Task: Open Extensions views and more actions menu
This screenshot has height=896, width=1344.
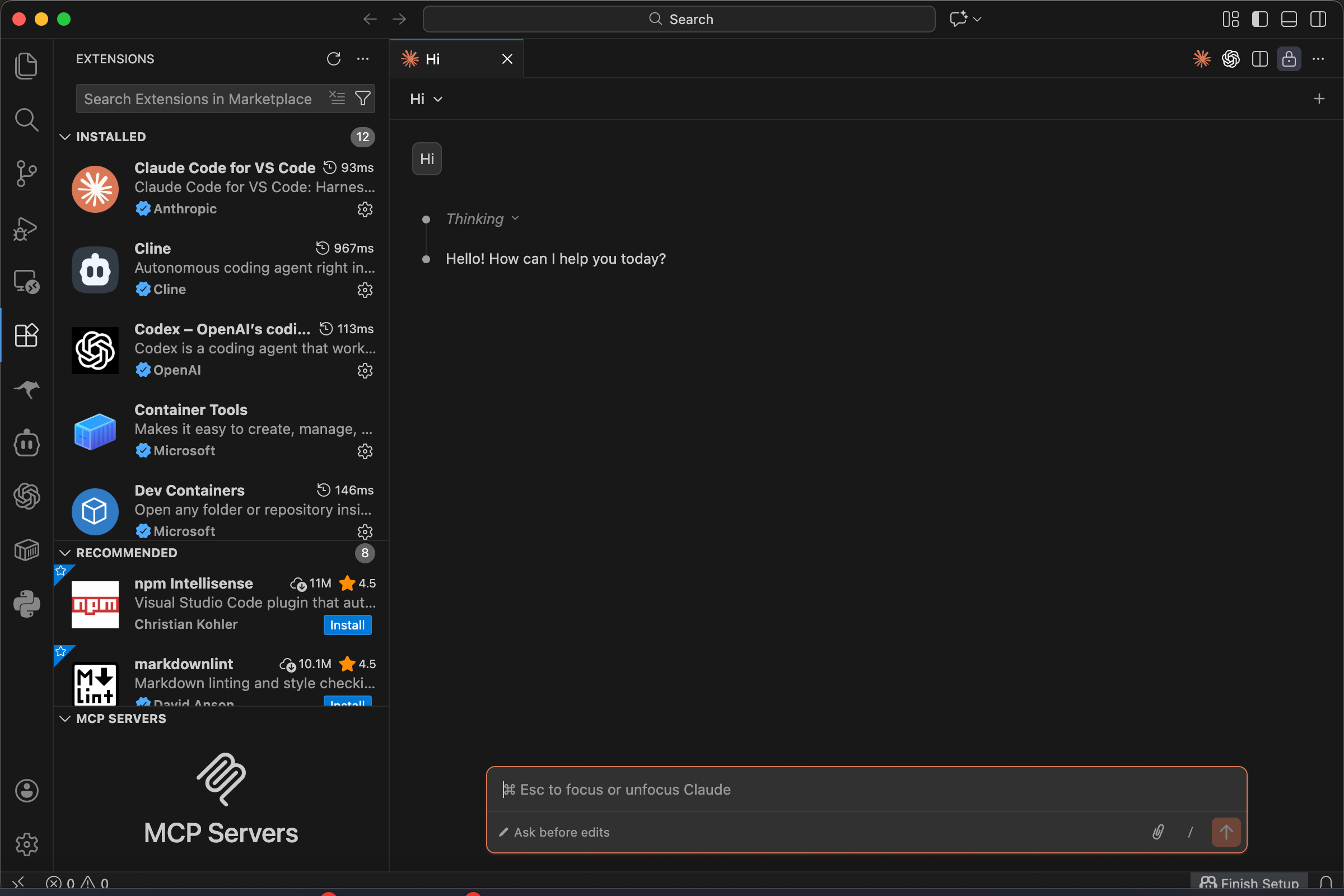Action: (363, 59)
